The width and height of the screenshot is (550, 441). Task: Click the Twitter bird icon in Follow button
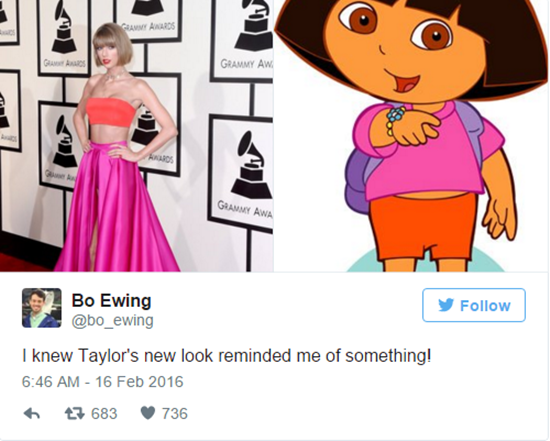(x=446, y=305)
